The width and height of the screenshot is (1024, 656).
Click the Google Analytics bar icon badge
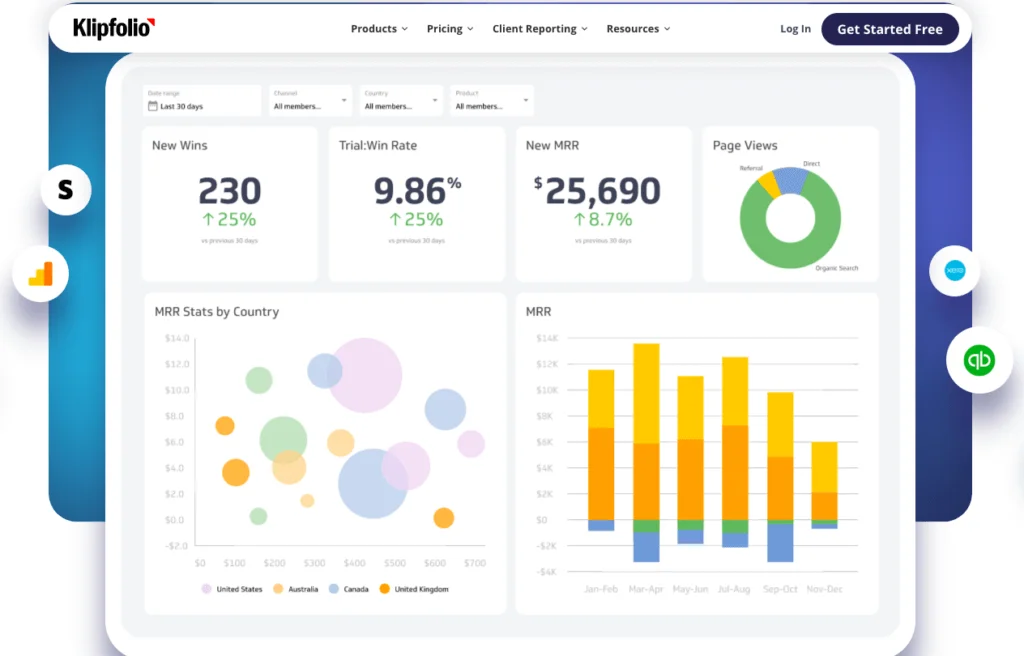(x=40, y=274)
